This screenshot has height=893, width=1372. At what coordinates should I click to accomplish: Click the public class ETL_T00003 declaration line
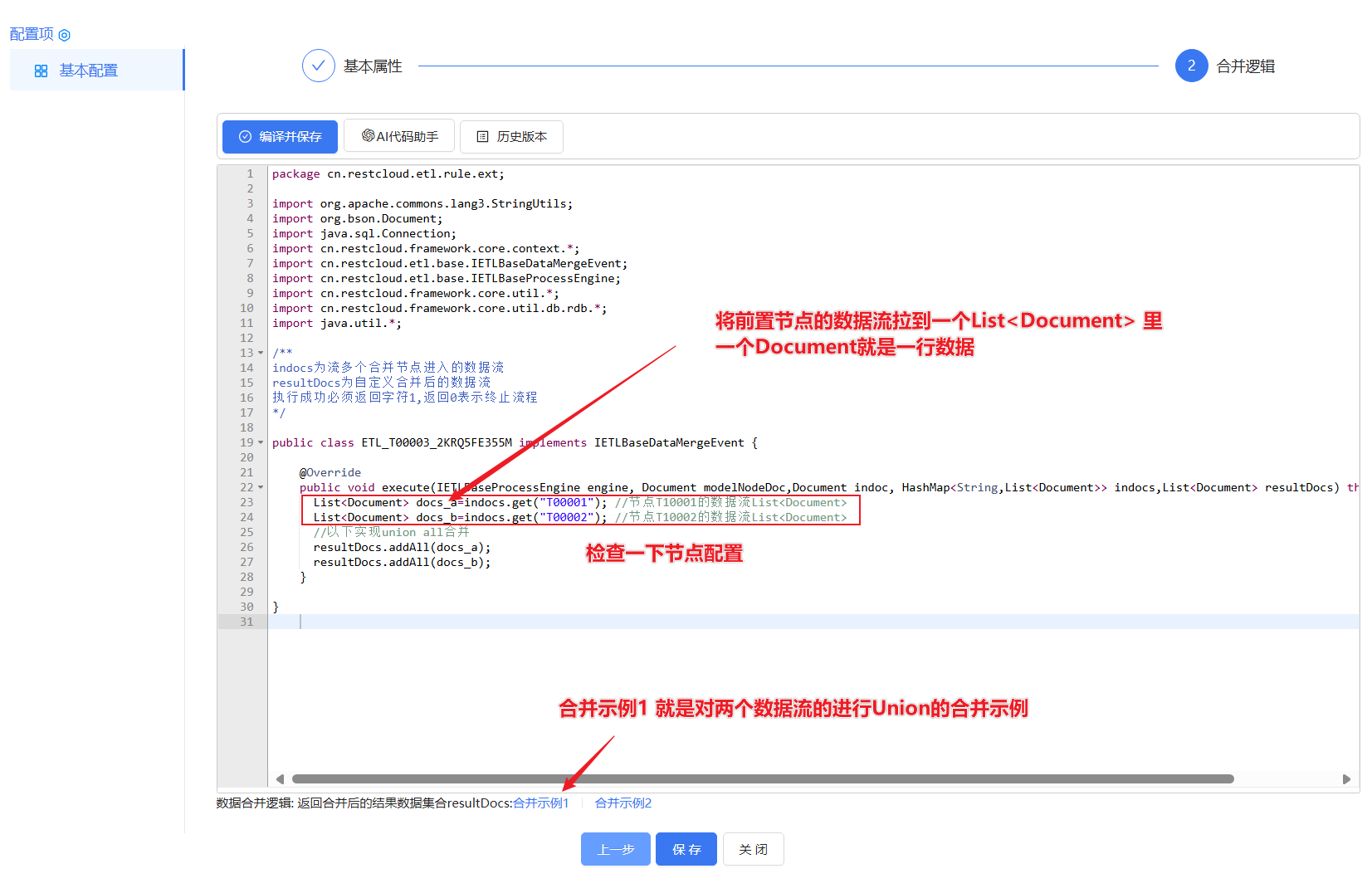pos(515,443)
